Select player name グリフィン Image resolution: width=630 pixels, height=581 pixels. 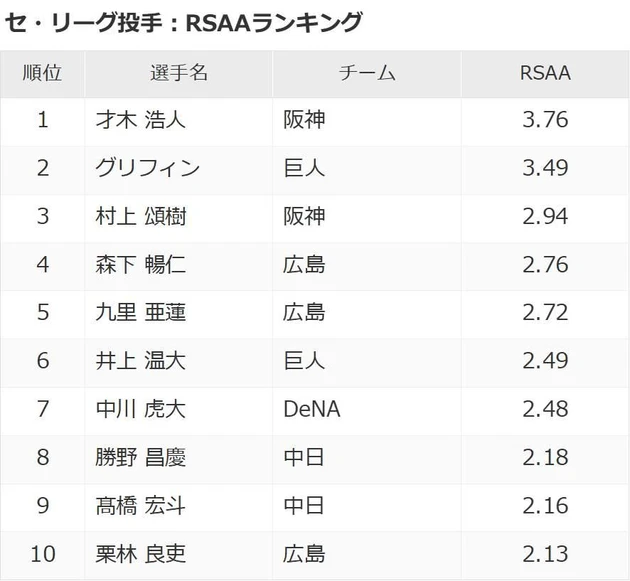click(x=147, y=168)
